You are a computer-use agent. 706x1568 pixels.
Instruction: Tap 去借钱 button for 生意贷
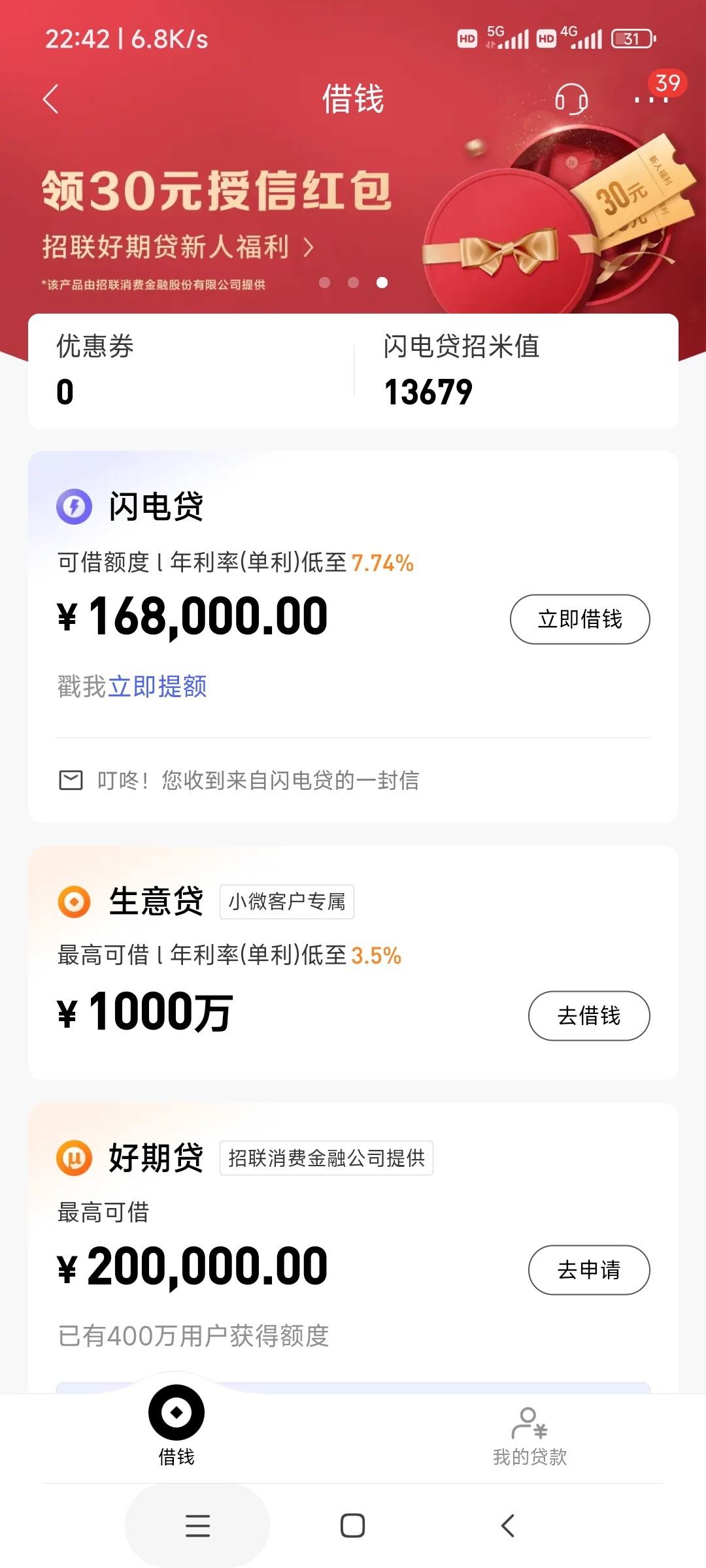coord(589,1015)
